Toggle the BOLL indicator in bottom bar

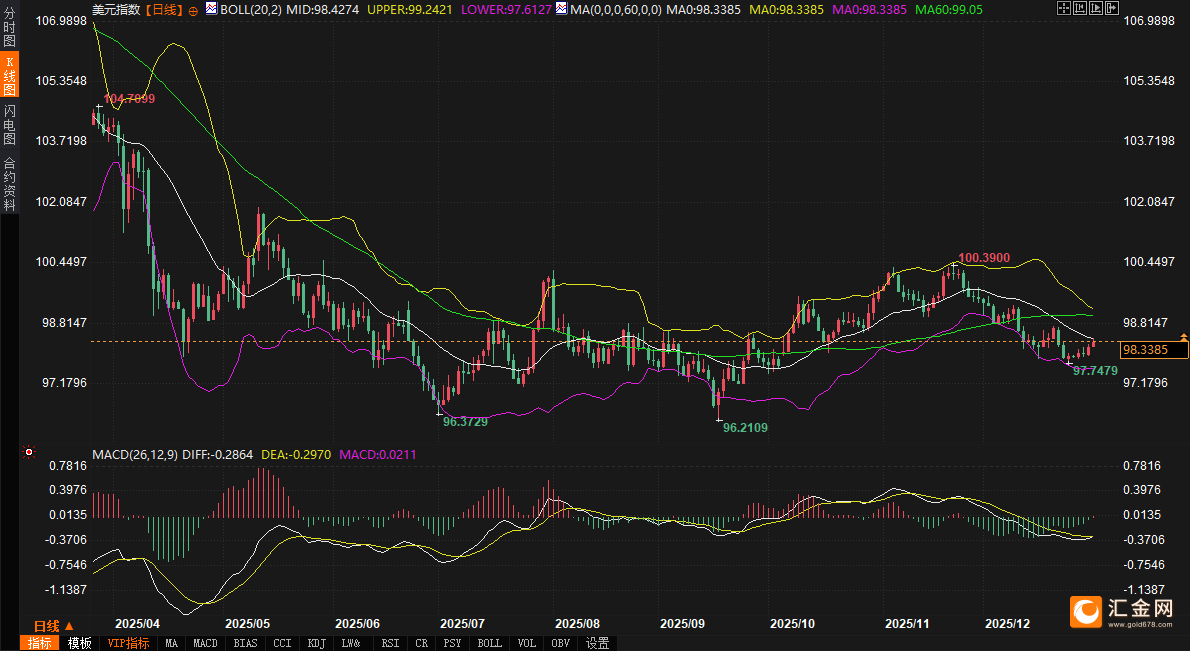click(x=489, y=643)
